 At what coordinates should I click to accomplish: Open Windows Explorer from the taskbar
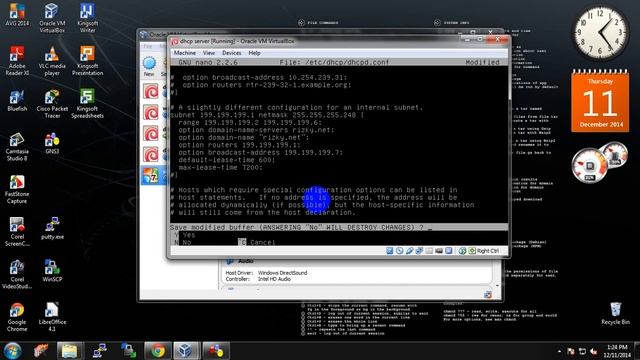point(69,351)
